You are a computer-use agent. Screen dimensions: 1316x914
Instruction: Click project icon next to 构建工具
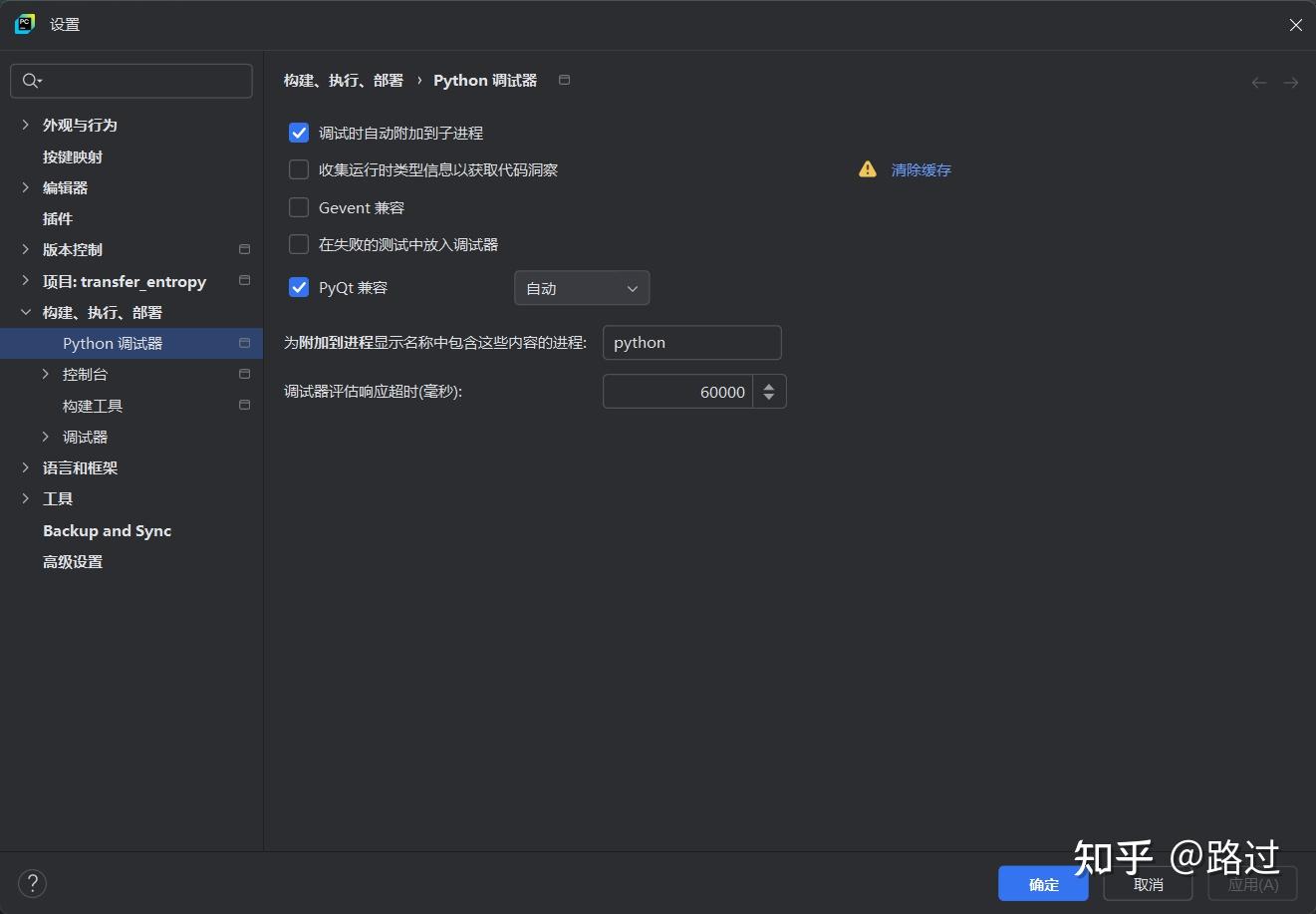[245, 406]
